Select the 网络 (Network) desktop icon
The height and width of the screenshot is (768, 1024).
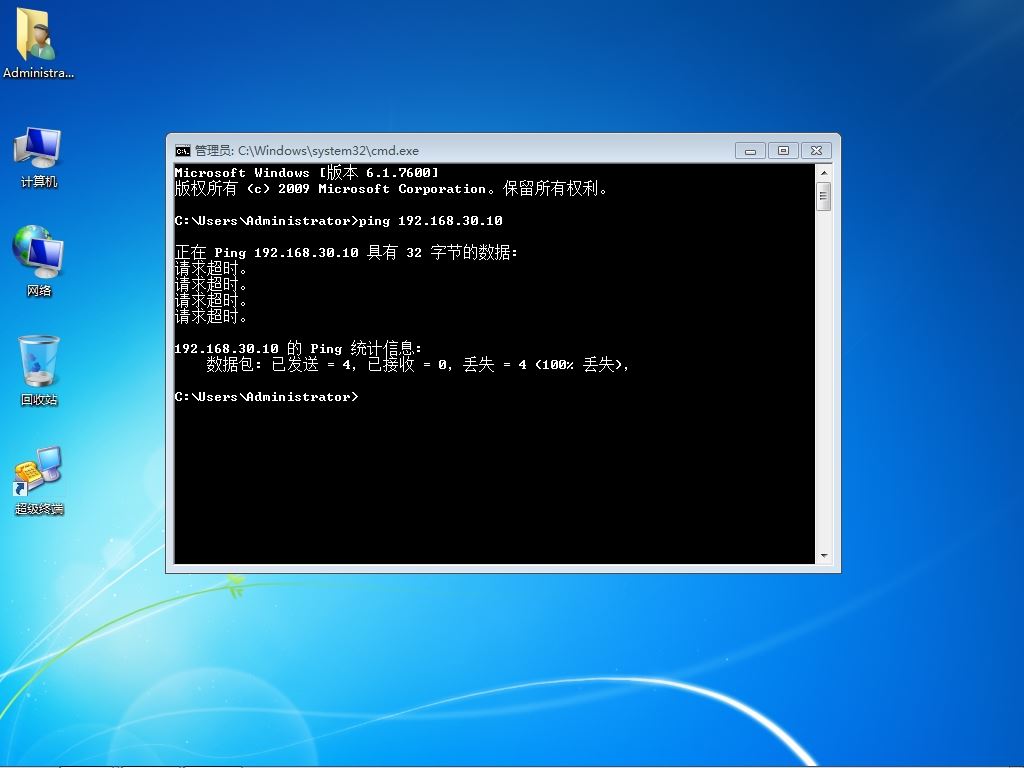coord(38,261)
